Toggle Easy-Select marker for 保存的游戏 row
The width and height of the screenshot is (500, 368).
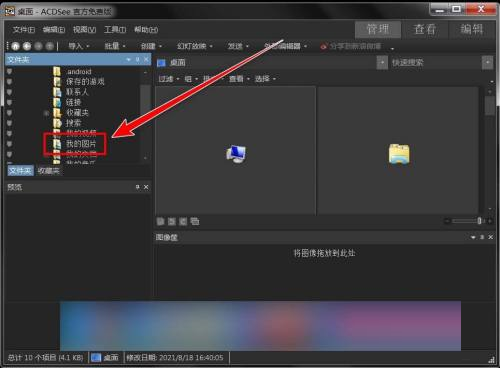(9, 81)
